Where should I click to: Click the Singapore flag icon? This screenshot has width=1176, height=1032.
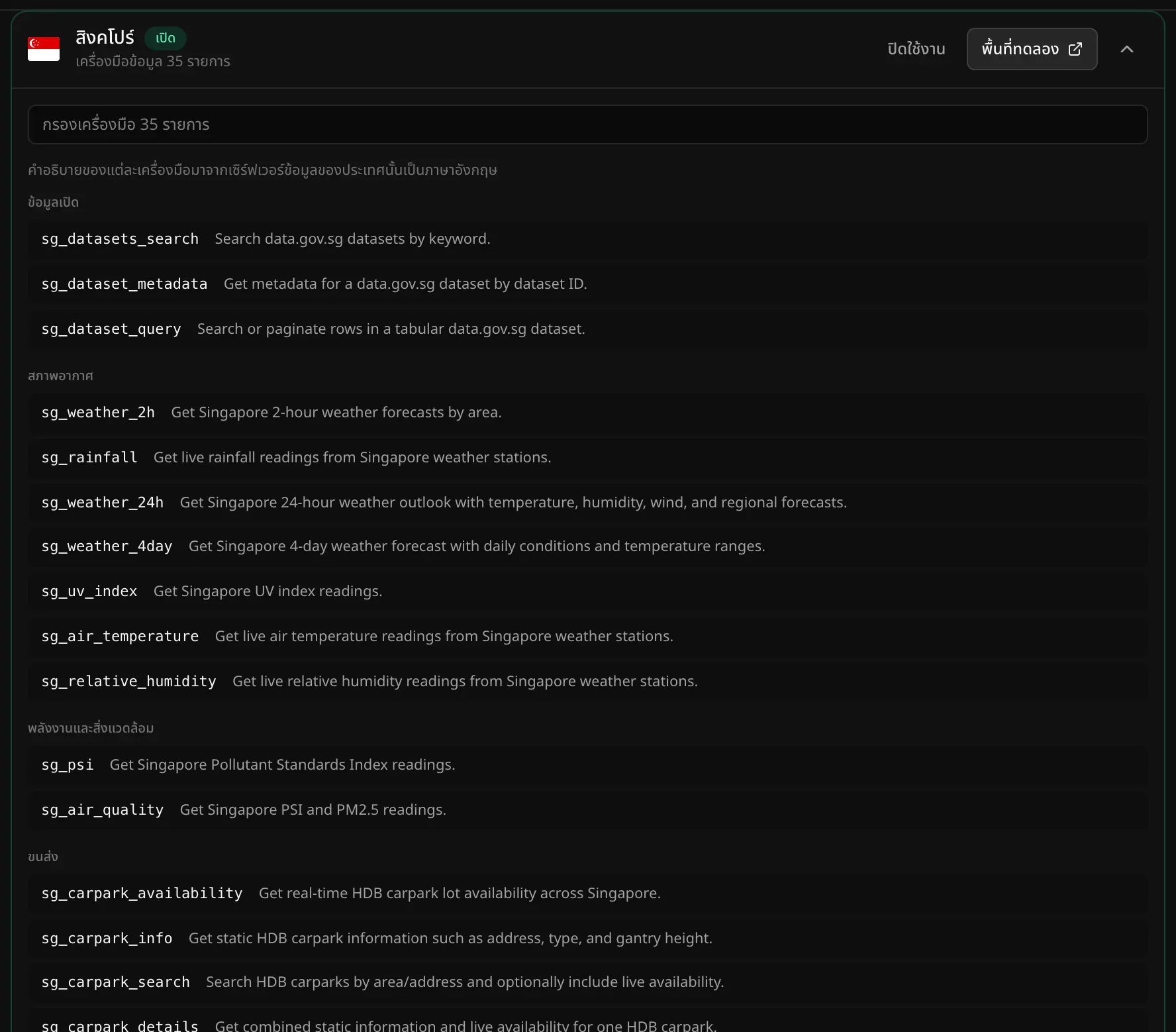[x=44, y=49]
